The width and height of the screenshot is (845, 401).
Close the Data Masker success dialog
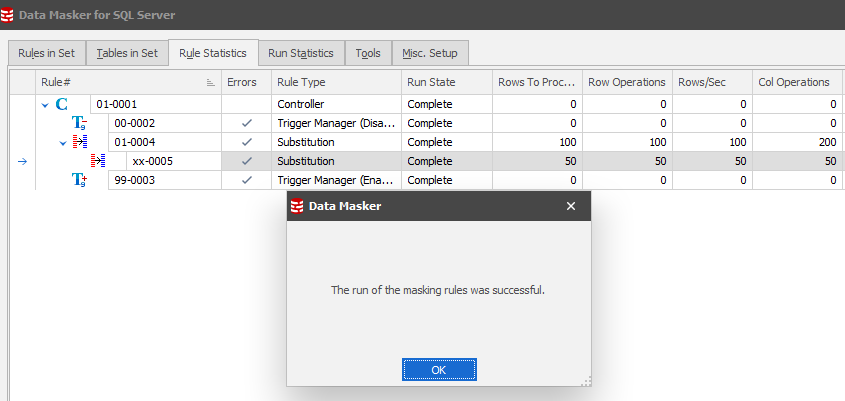click(571, 206)
